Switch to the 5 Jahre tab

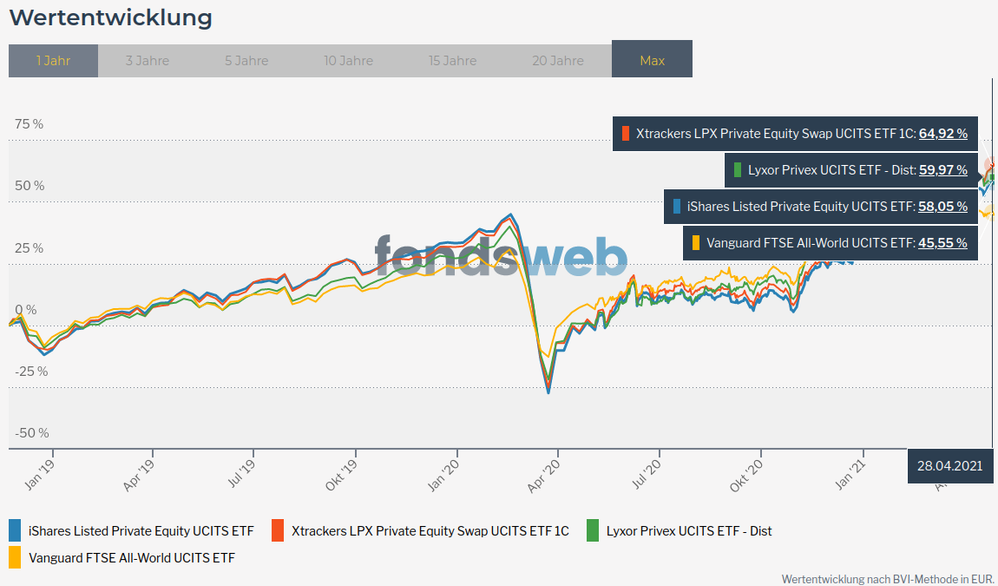246,61
